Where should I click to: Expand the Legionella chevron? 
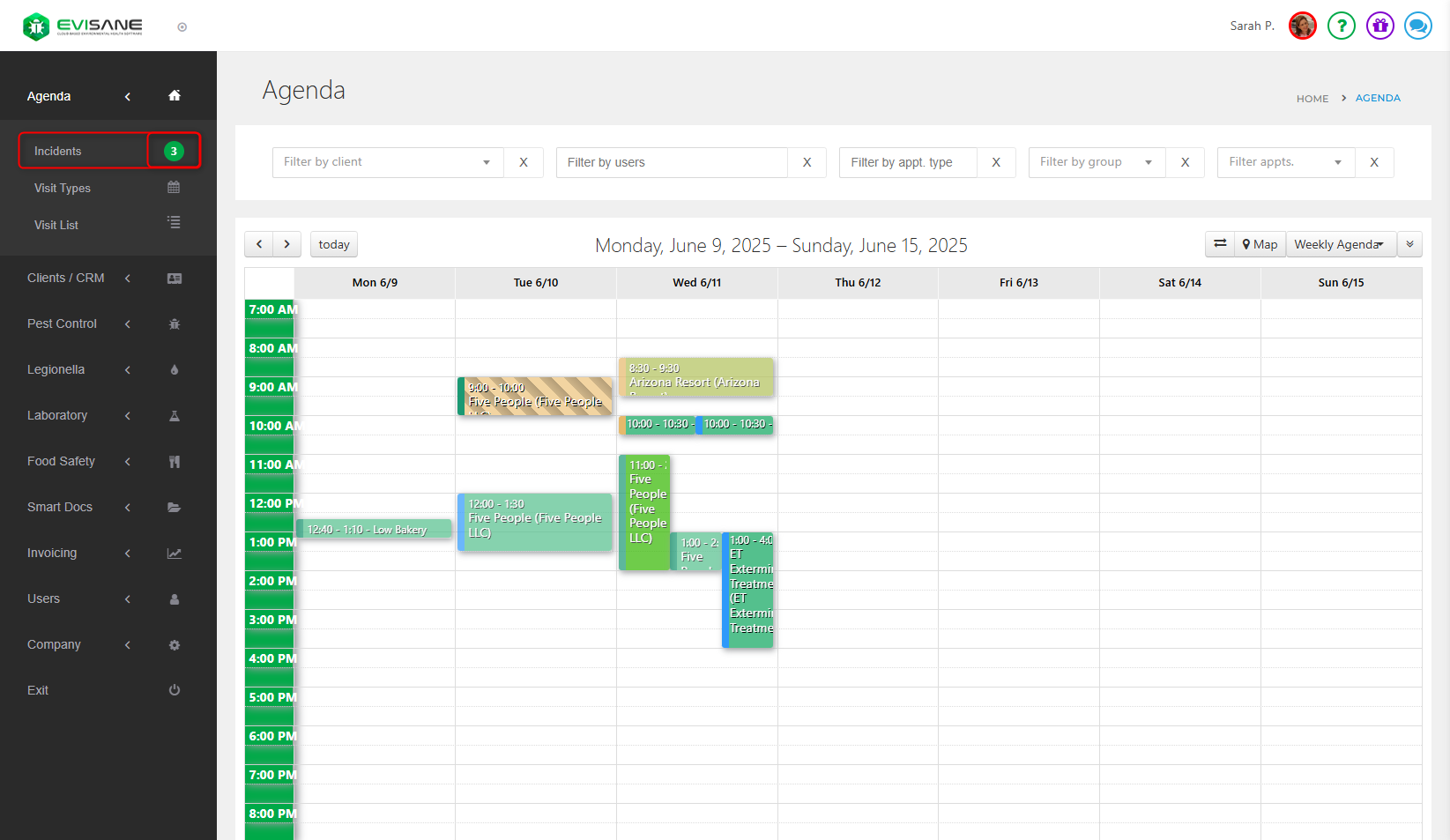coord(128,369)
